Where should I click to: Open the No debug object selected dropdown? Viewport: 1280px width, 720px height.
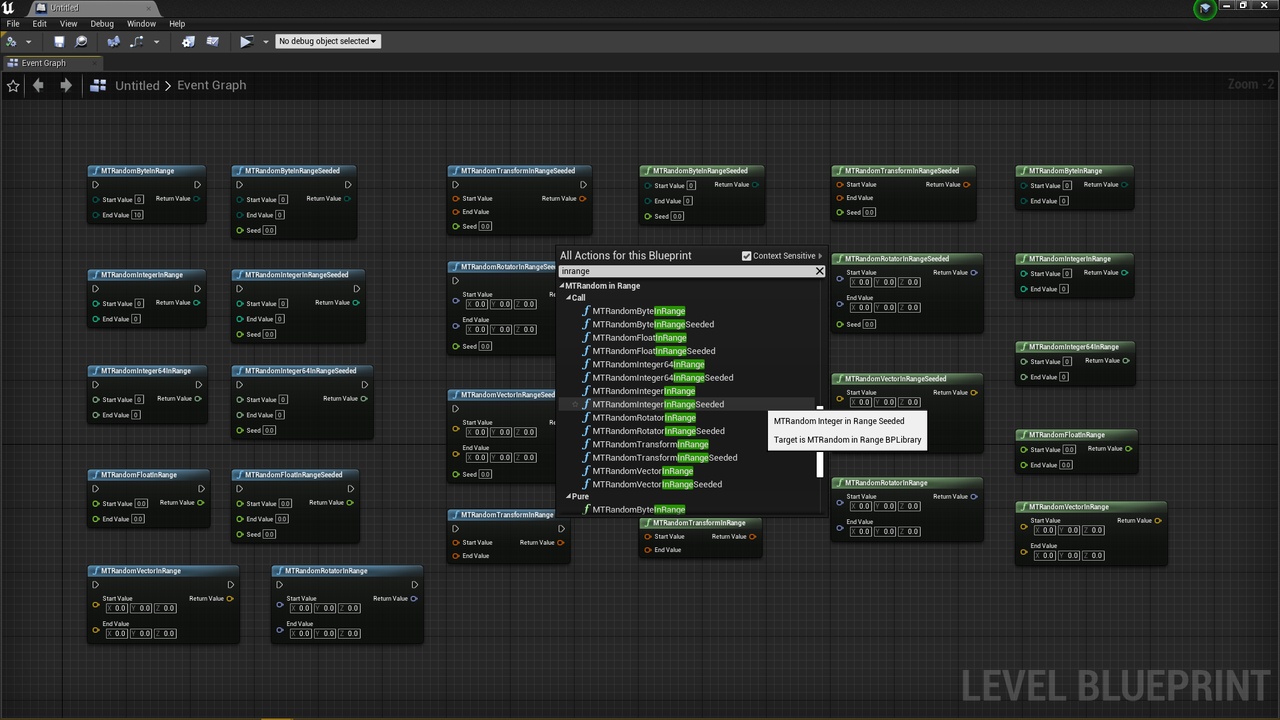click(327, 42)
